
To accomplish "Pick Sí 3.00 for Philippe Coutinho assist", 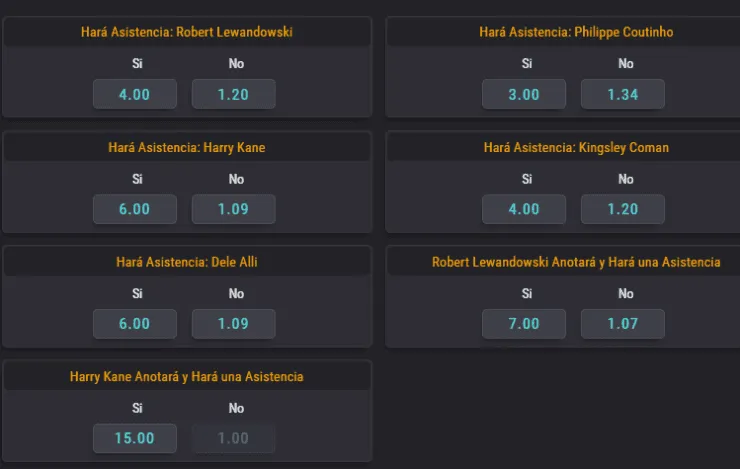I will pyautogui.click(x=523, y=94).
